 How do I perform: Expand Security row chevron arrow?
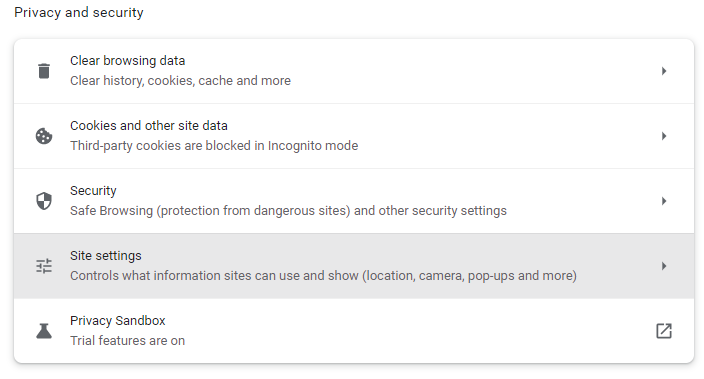pos(664,201)
